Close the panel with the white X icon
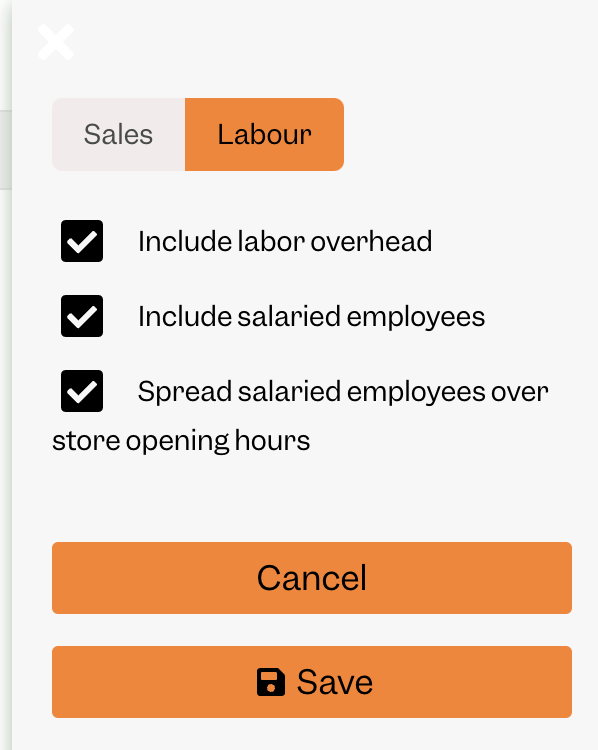The image size is (598, 750). tap(56, 42)
